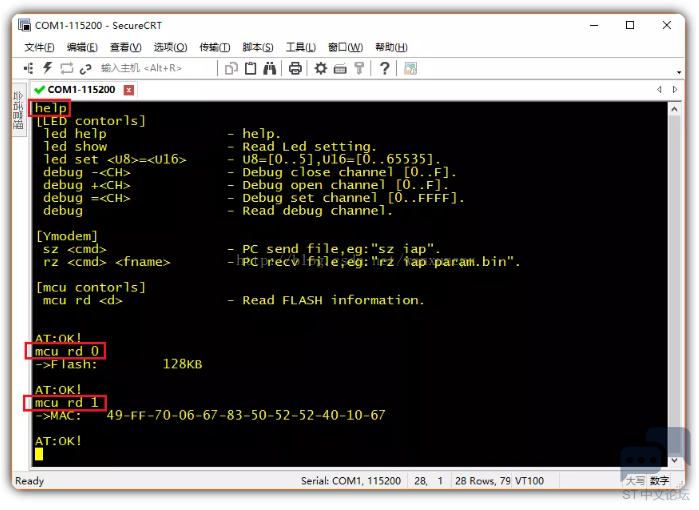
Task: Open the 脚本(S) script menu
Action: 258,47
